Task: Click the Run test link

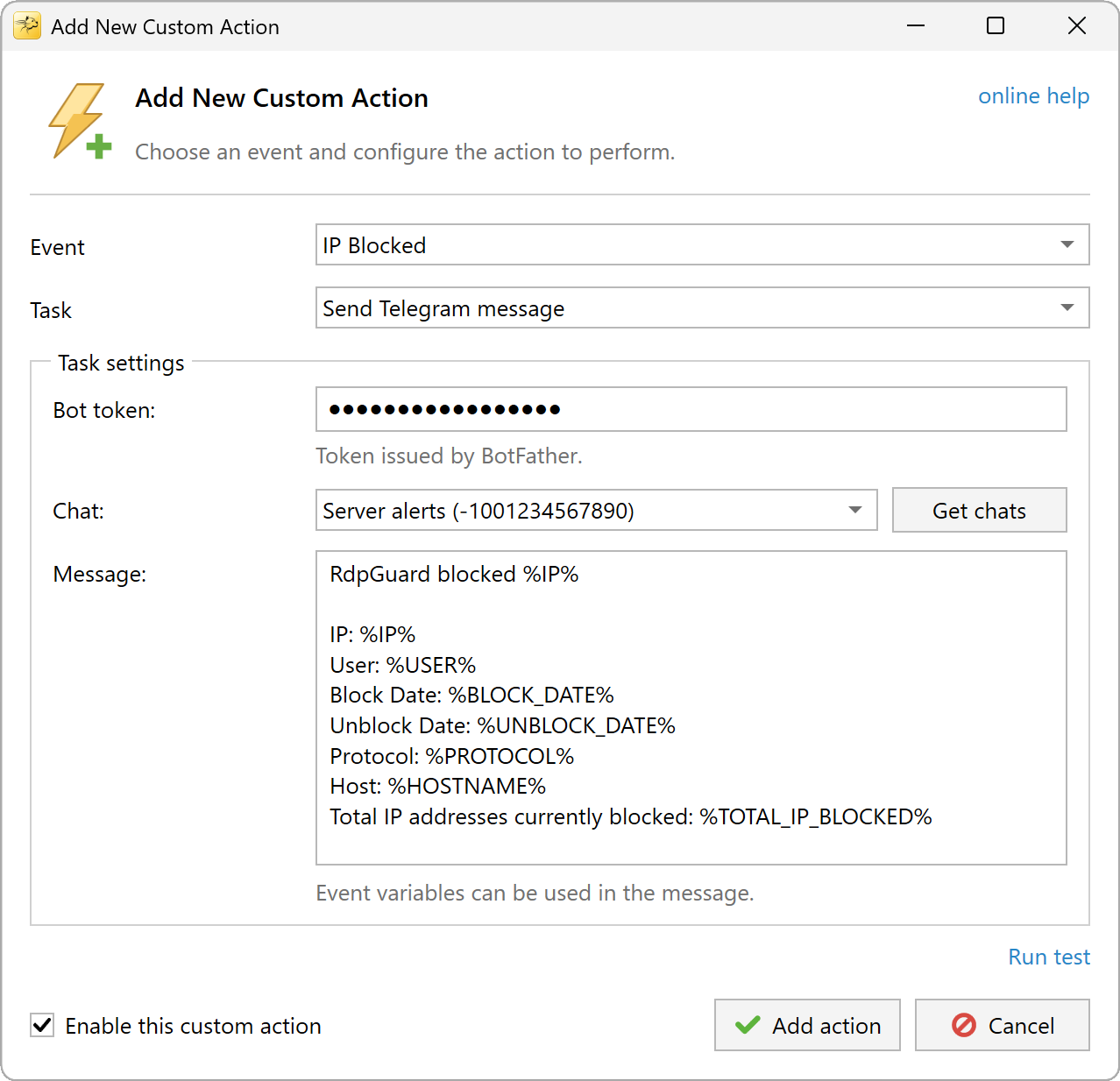Action: [1049, 957]
